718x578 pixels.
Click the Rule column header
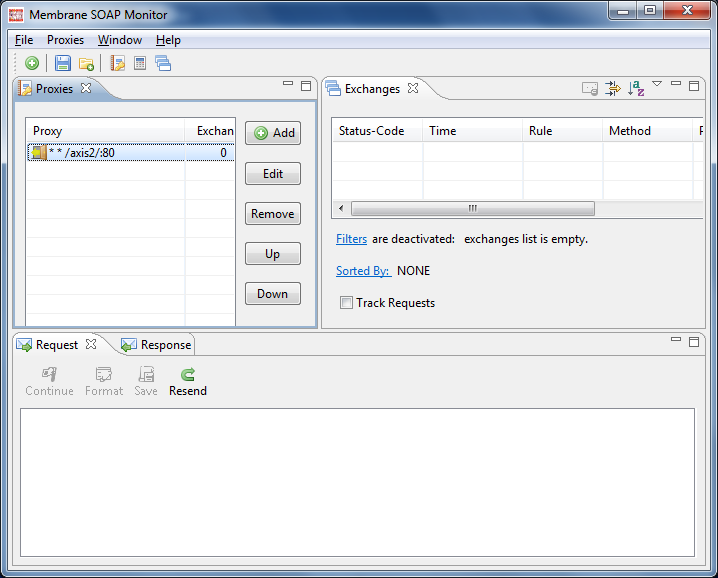point(563,131)
